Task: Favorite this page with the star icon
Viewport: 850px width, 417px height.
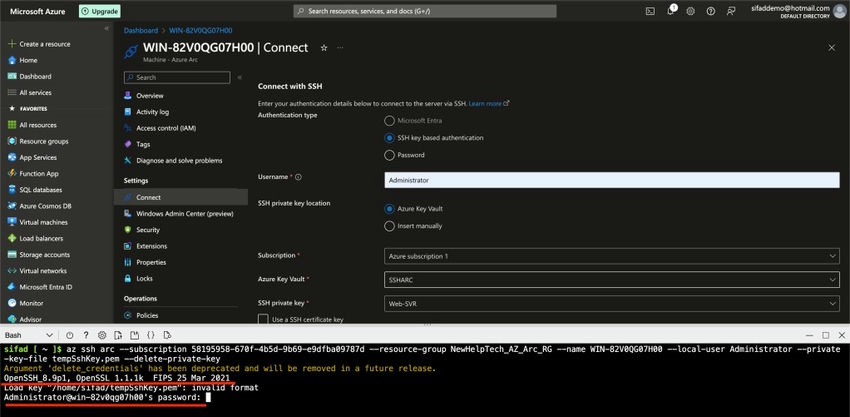Action: (324, 48)
